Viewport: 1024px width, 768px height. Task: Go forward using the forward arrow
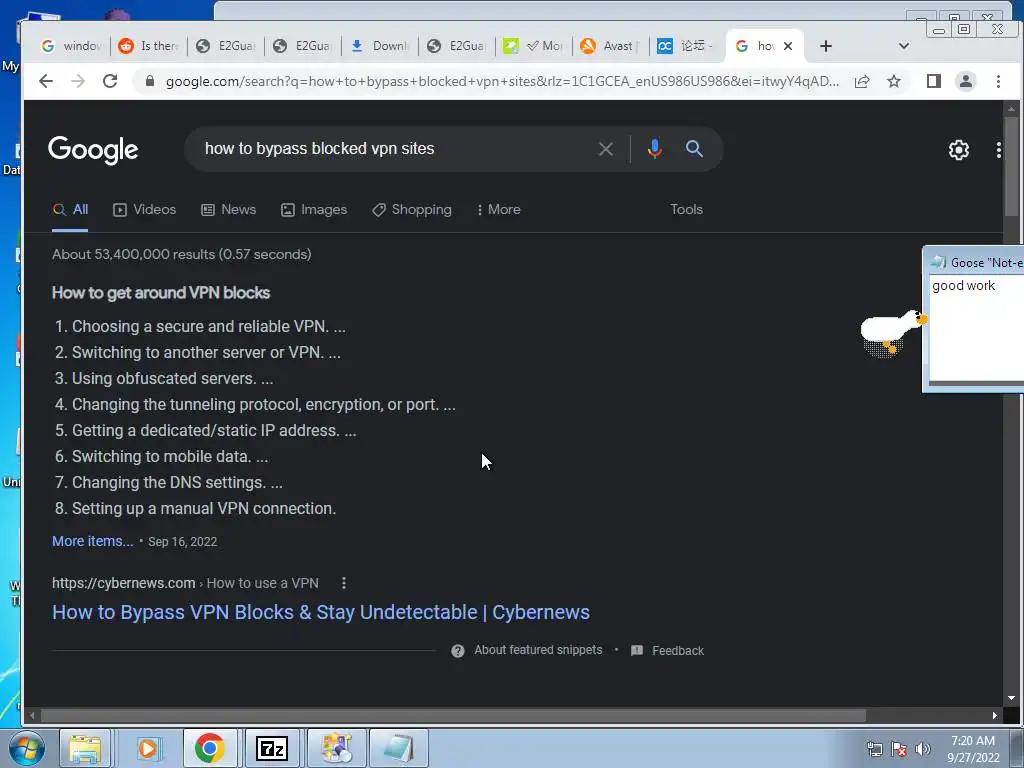(78, 81)
